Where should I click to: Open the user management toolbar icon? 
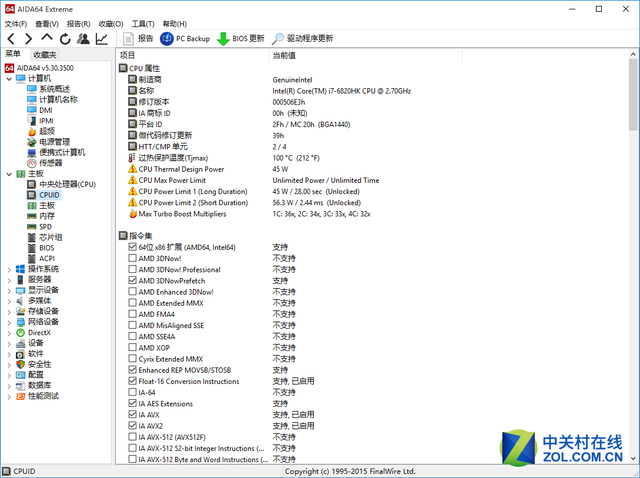click(x=83, y=39)
